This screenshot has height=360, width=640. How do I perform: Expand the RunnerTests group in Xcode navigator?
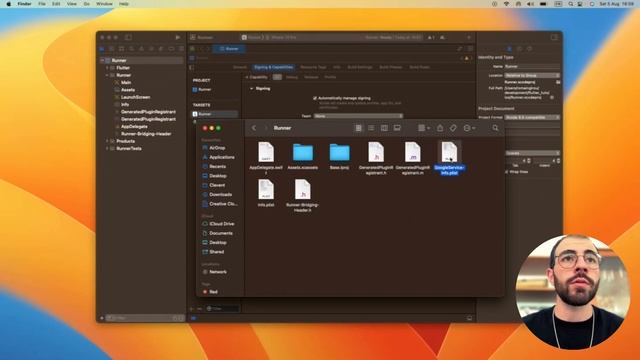coord(107,149)
